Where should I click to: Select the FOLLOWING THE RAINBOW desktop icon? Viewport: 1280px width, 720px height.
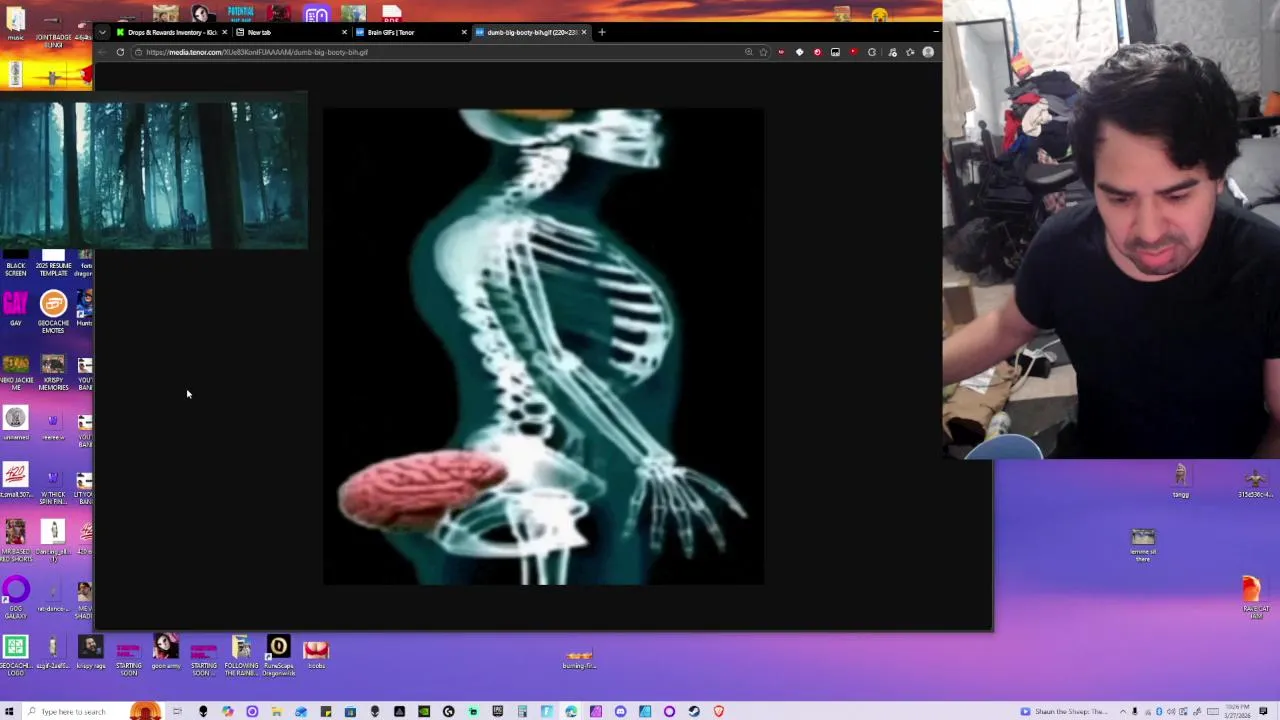pos(241,656)
